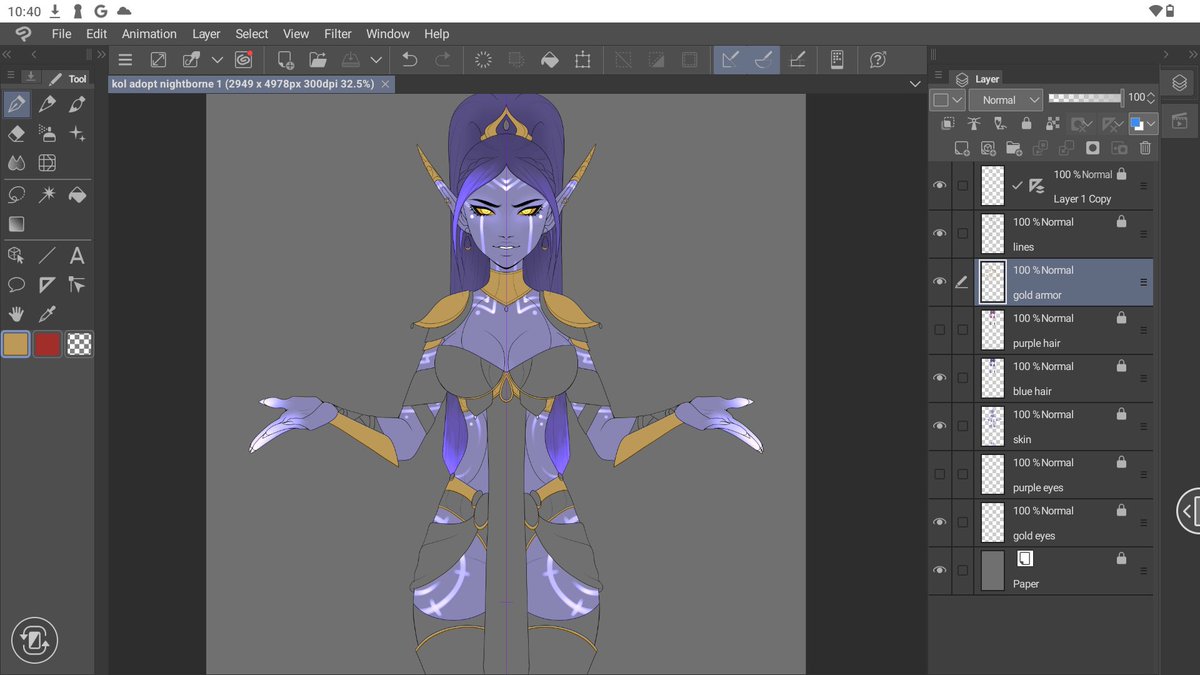Screen dimensions: 1200x675
Task: Toggle visibility of the skin layer
Action: tap(939, 425)
